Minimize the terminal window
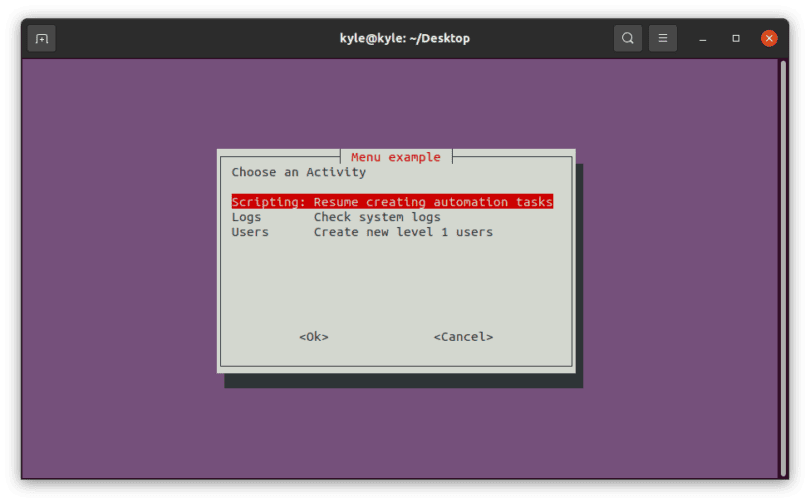 (x=703, y=39)
